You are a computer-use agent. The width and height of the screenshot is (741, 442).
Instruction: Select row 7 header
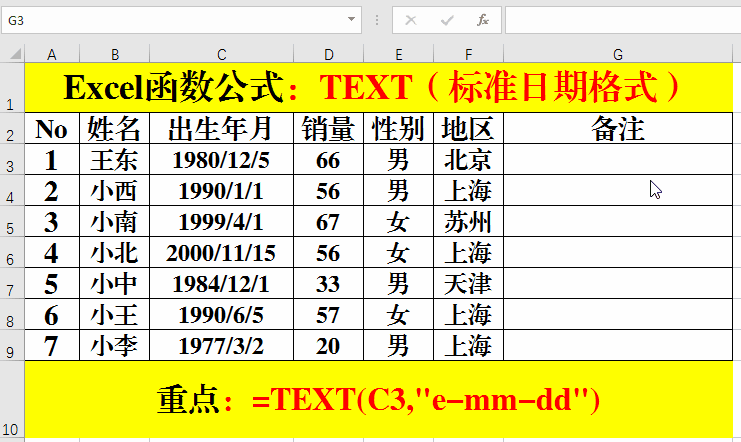point(12,283)
